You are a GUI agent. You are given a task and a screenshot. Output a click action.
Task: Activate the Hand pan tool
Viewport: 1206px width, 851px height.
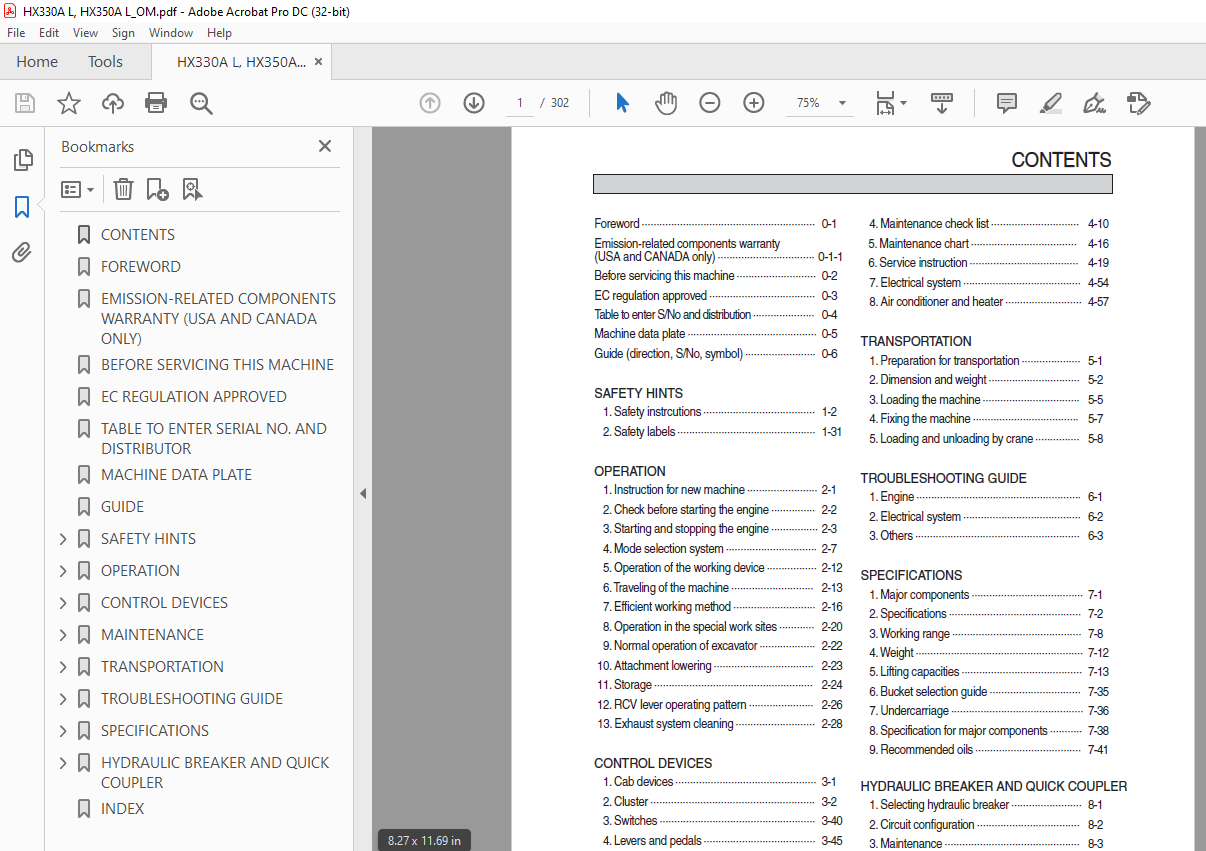pos(666,103)
